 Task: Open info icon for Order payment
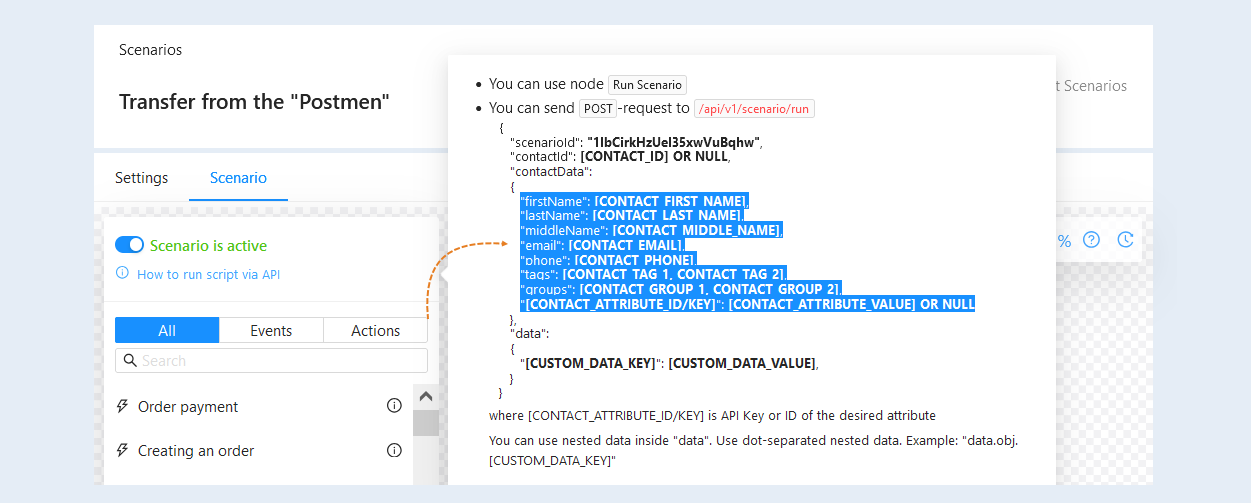394,405
